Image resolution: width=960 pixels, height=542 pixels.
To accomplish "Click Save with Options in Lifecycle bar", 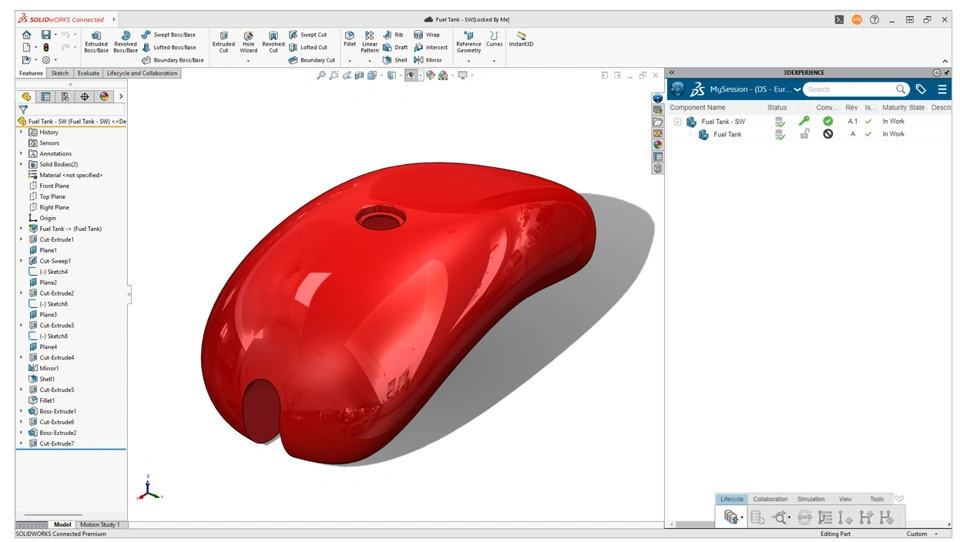I will 730,518.
